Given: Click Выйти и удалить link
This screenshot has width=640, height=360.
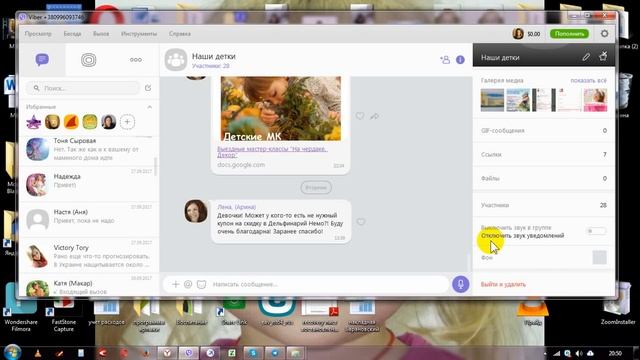Looking at the screenshot, I should click(503, 284).
